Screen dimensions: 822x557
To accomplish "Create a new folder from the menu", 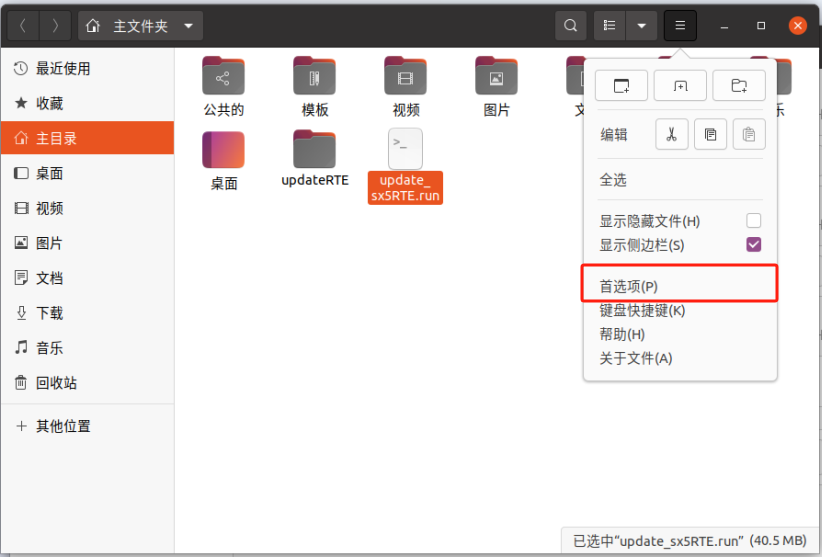I will [739, 85].
